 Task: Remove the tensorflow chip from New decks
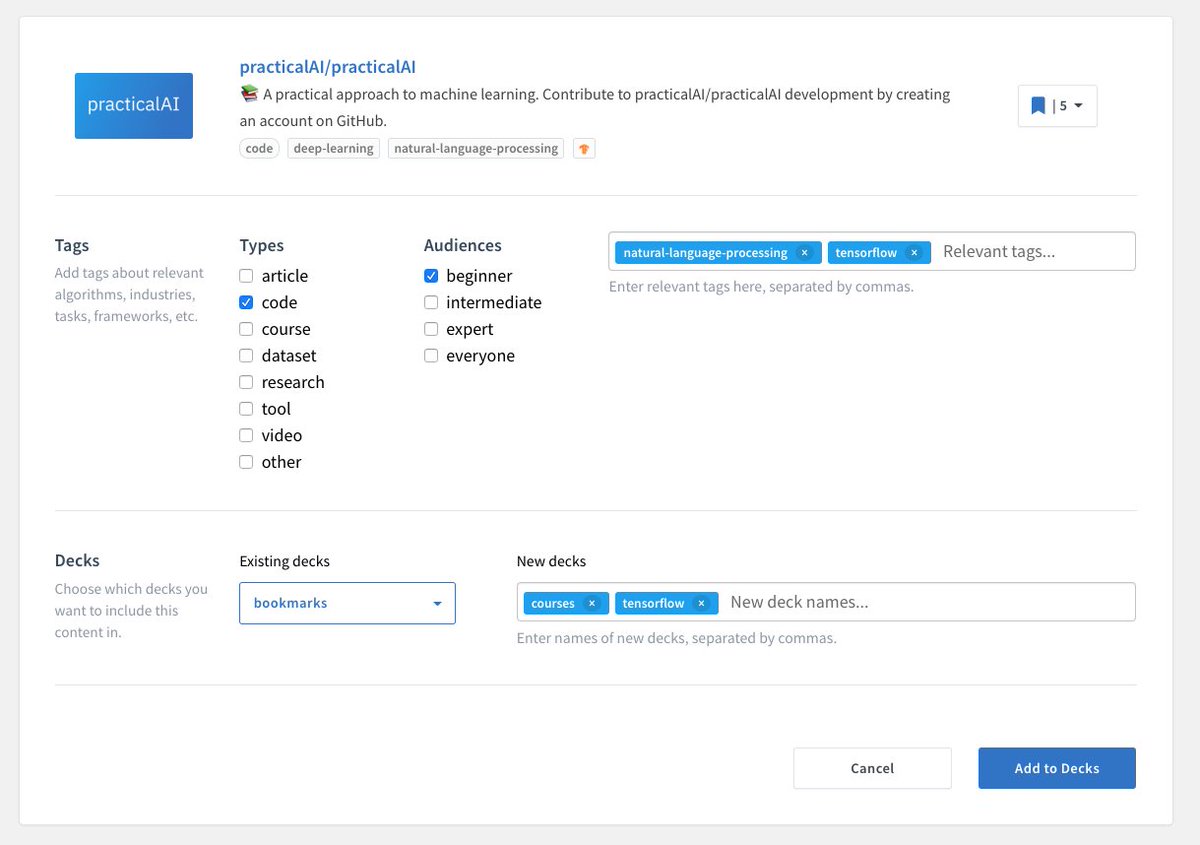pos(701,603)
